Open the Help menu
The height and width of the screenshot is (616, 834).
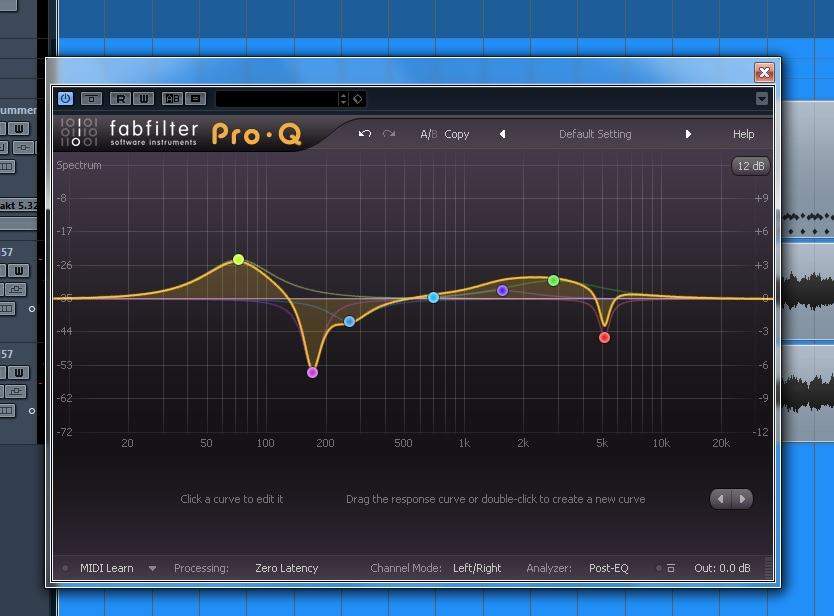click(743, 134)
